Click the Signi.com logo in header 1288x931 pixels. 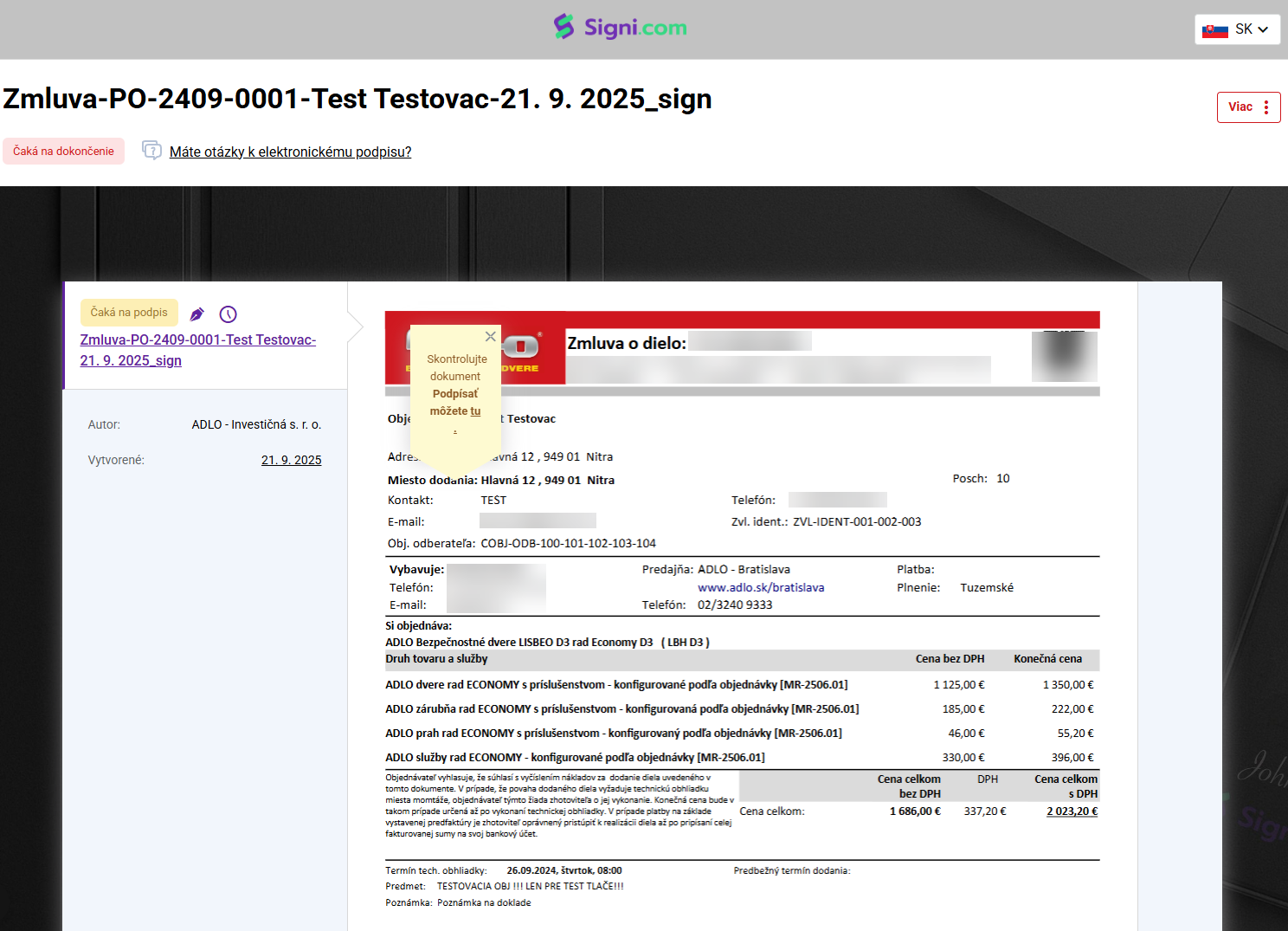pyautogui.click(x=621, y=28)
